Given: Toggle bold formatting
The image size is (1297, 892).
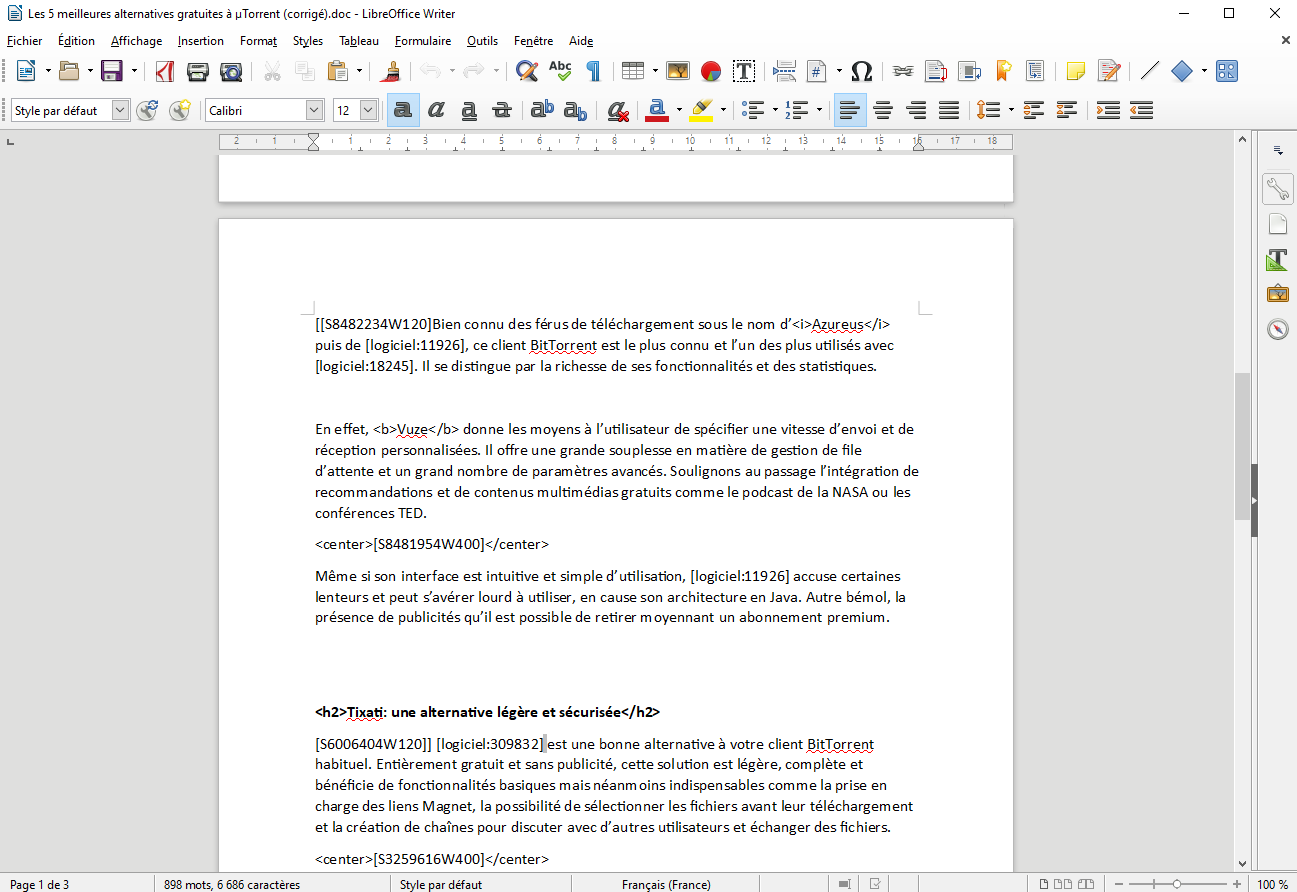Looking at the screenshot, I should [402, 110].
